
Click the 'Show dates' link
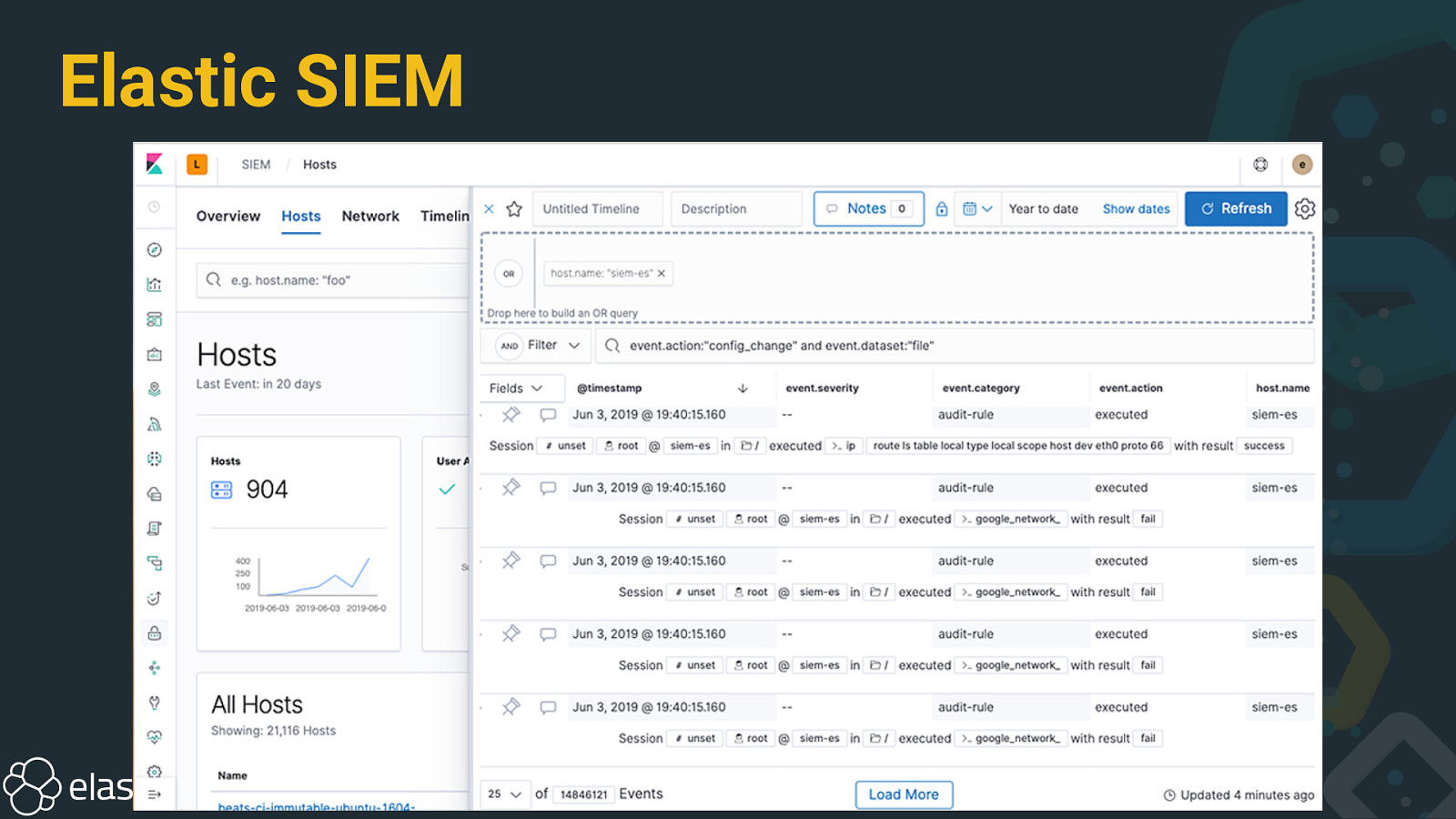click(1137, 208)
